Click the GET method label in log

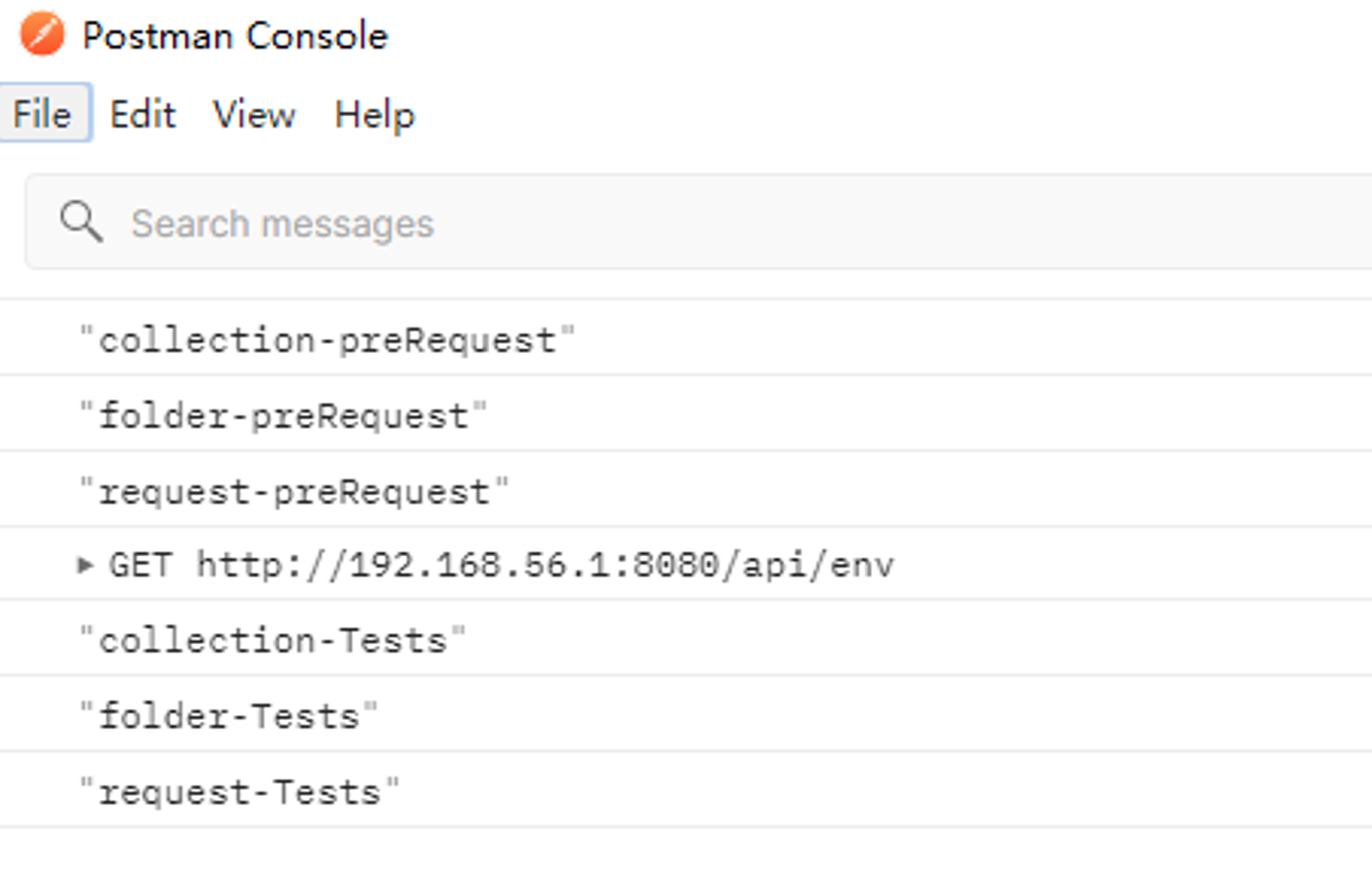(141, 566)
